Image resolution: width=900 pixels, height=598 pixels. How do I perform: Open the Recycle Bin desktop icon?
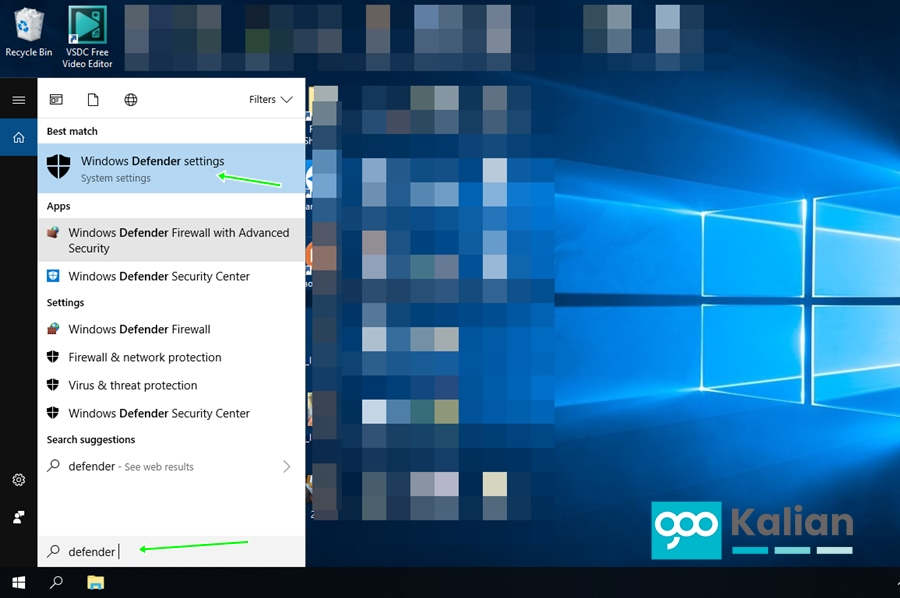pyautogui.click(x=28, y=32)
